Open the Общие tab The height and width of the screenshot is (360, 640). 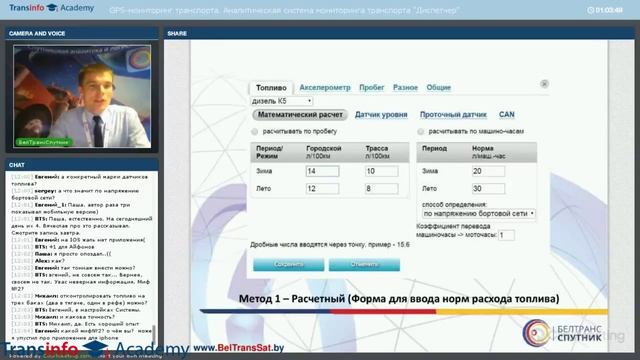click(x=438, y=87)
